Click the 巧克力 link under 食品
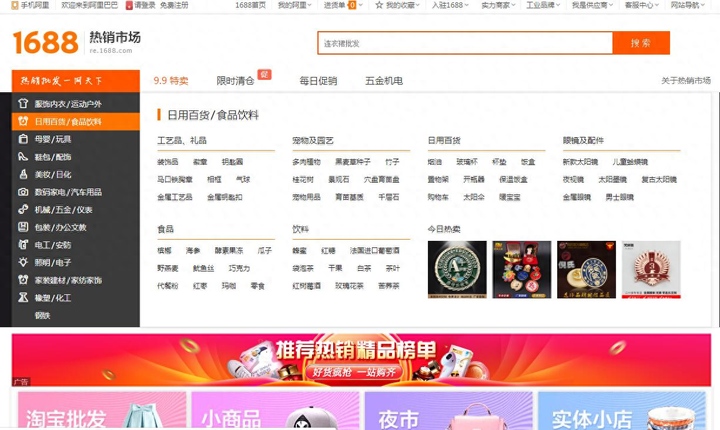The image size is (720, 430). click(x=239, y=268)
